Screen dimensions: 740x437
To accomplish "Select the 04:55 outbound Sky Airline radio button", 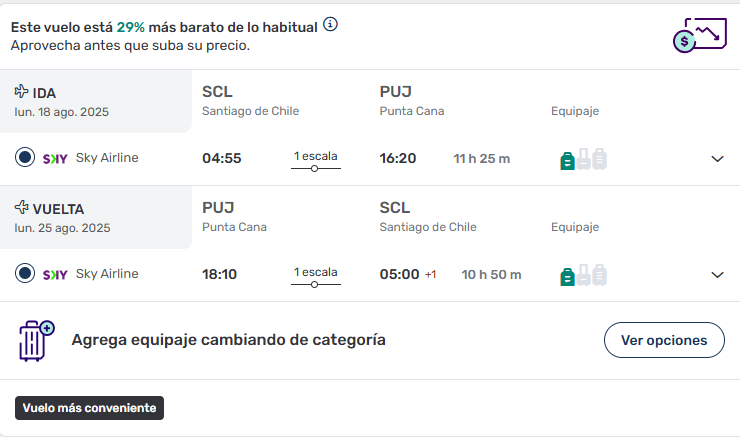I will click(25, 157).
